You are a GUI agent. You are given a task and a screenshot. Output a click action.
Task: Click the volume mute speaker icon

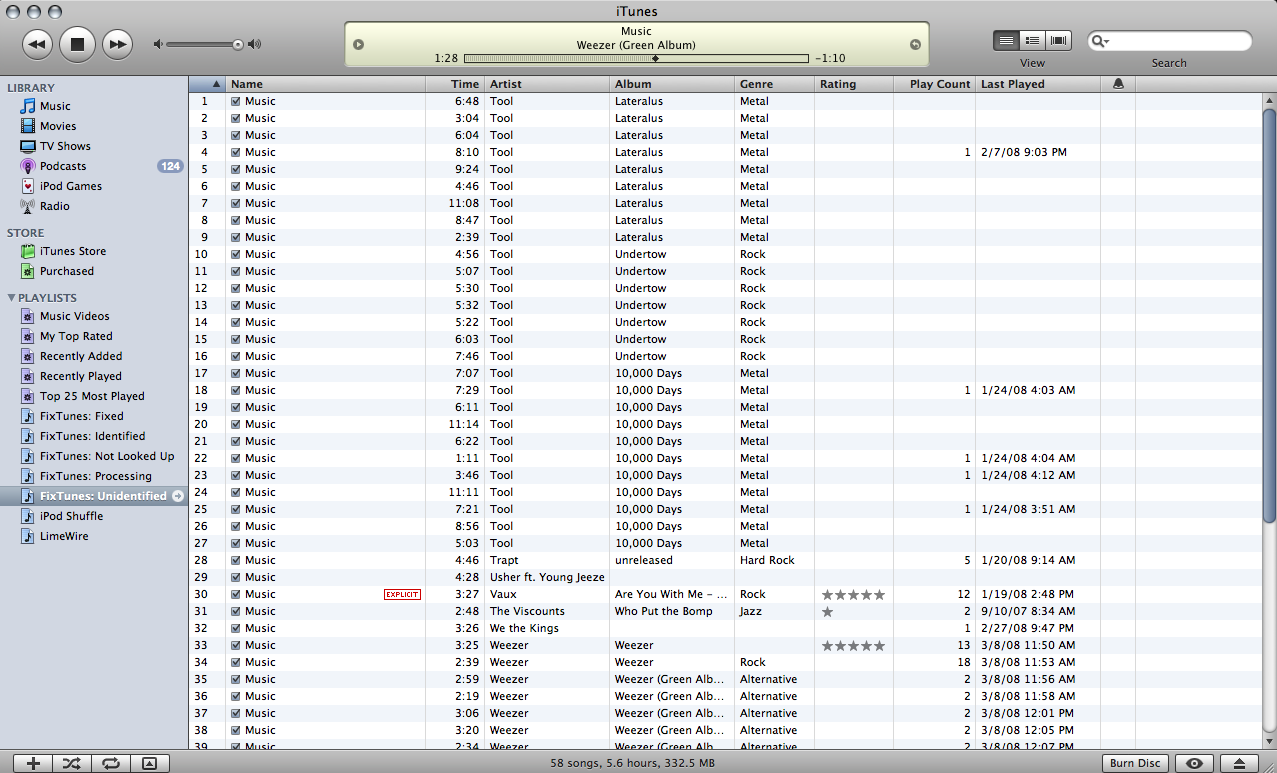click(x=158, y=44)
